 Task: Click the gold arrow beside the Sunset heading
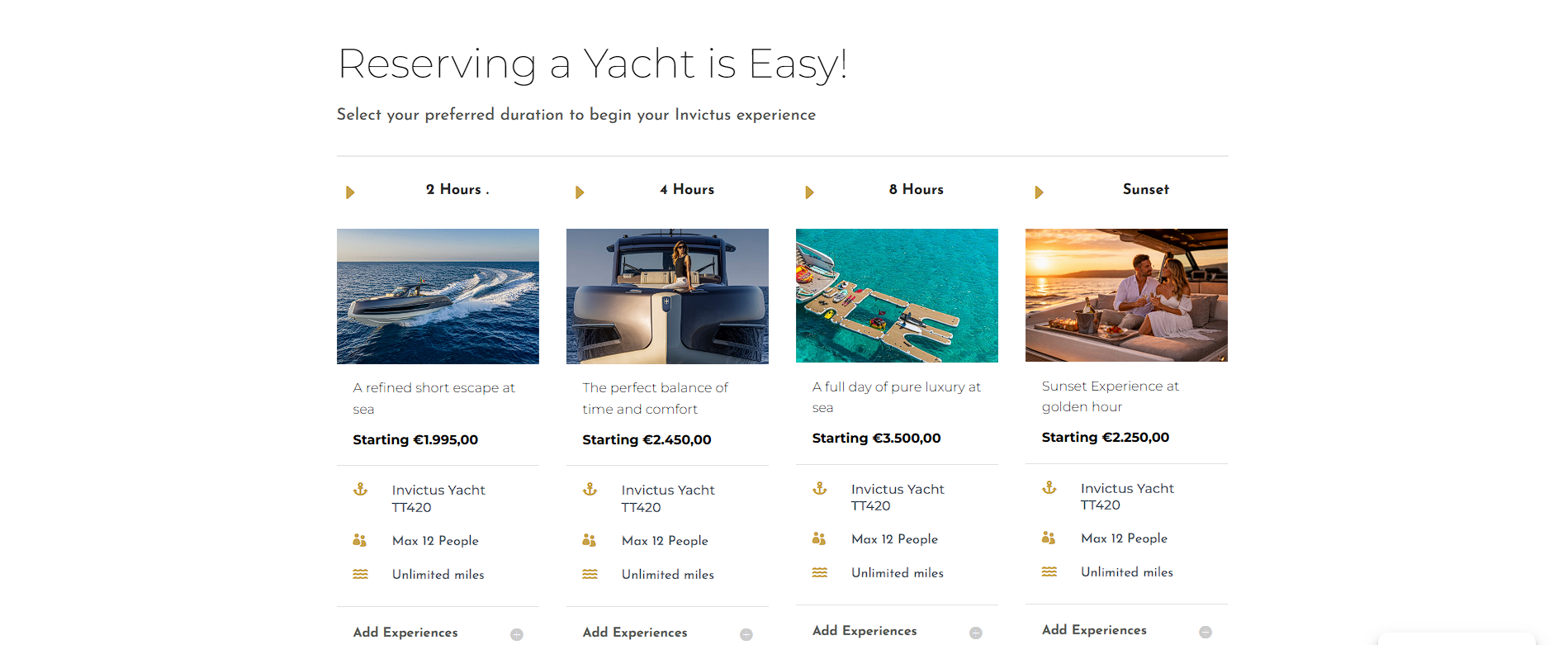pyautogui.click(x=1039, y=192)
